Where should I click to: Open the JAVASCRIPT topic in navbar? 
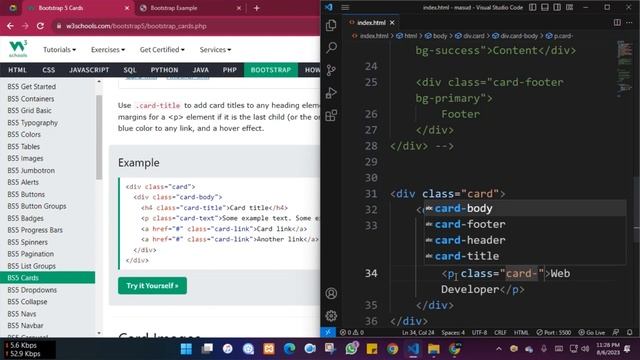coord(89,70)
